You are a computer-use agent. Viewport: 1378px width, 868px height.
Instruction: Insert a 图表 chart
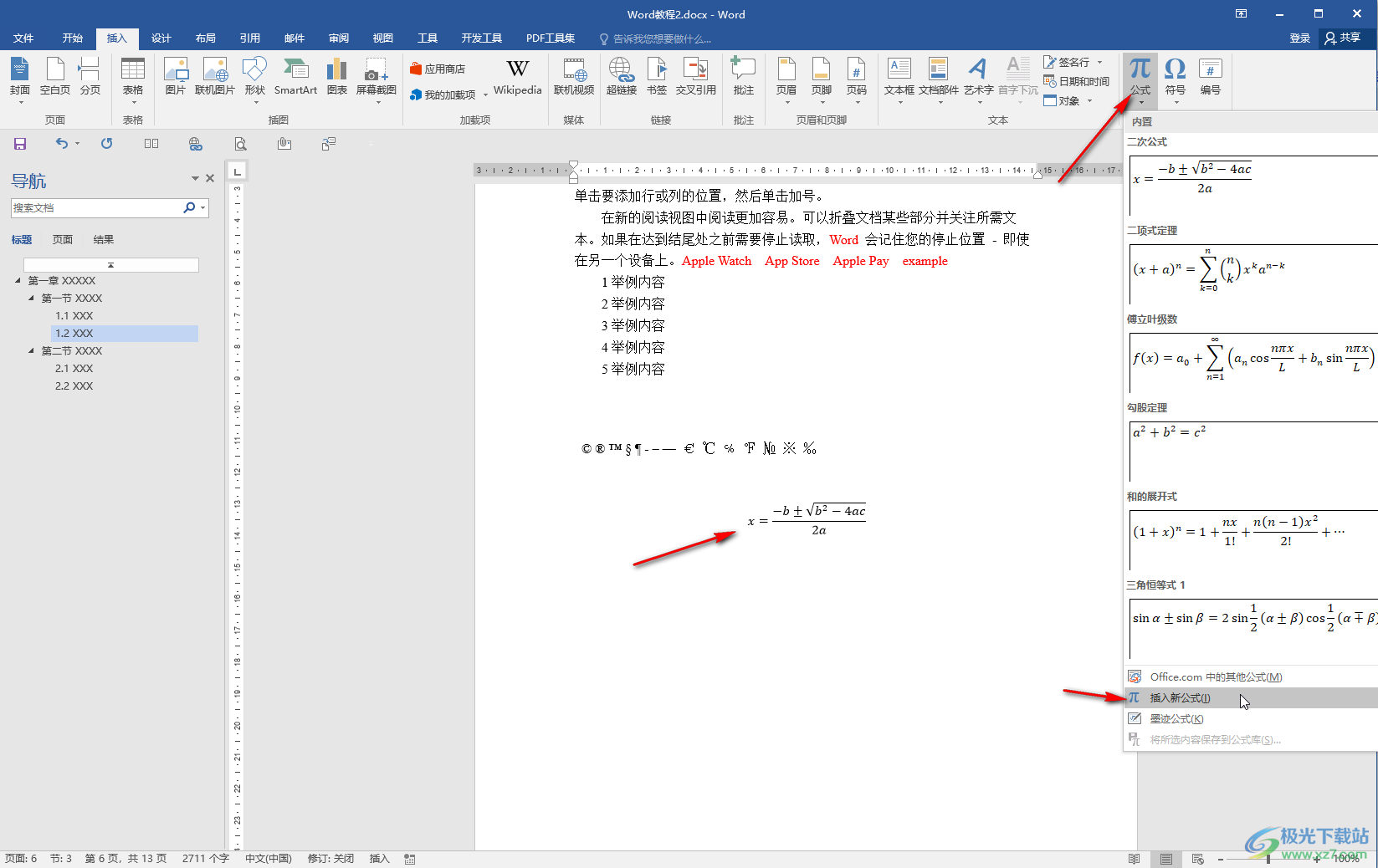point(336,77)
